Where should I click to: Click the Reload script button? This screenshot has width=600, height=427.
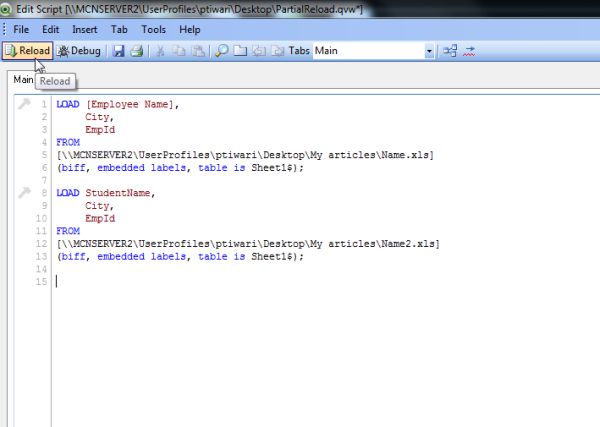27,51
